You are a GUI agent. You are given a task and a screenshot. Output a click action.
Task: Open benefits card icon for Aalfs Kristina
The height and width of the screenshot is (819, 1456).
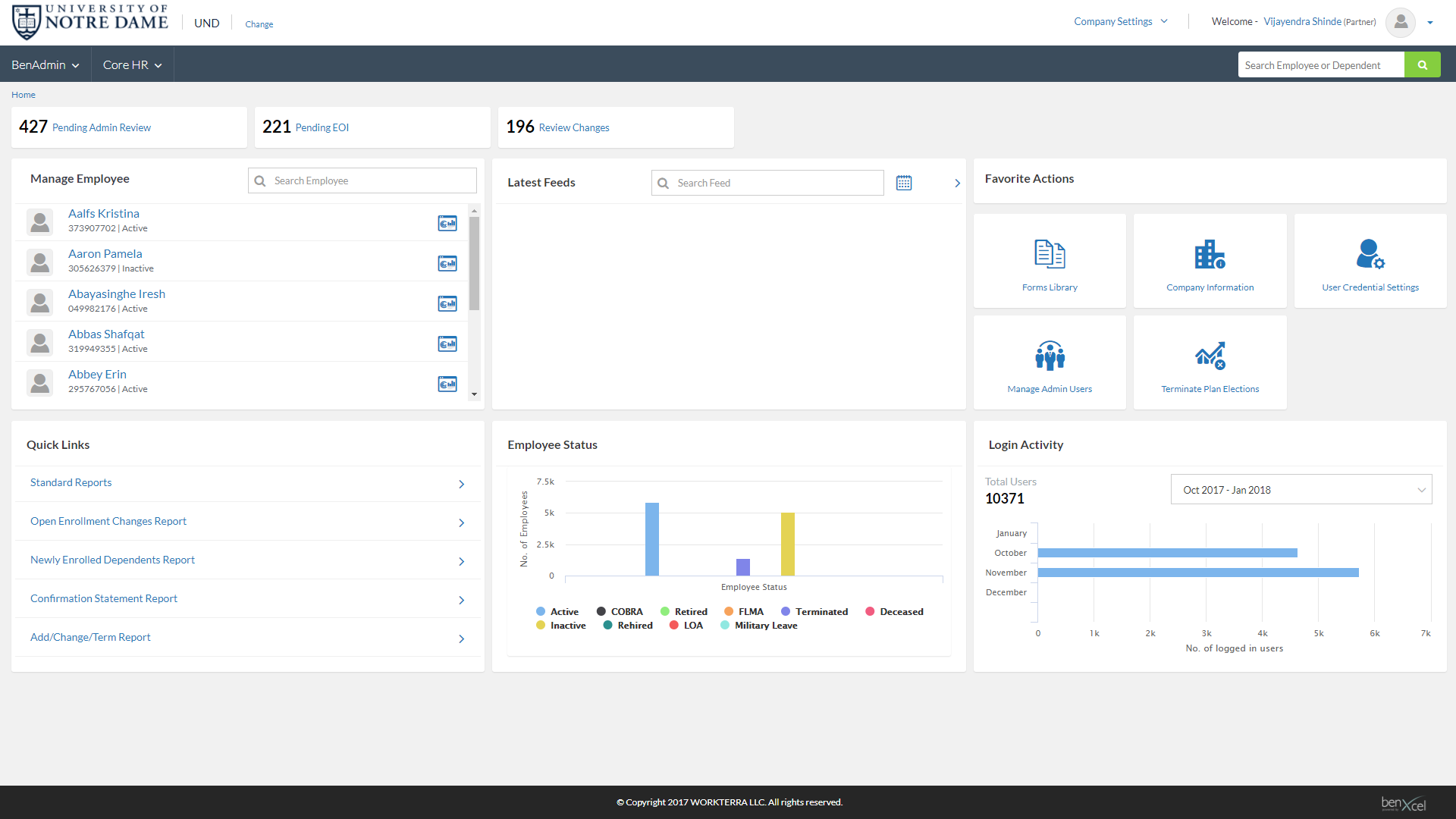click(447, 224)
